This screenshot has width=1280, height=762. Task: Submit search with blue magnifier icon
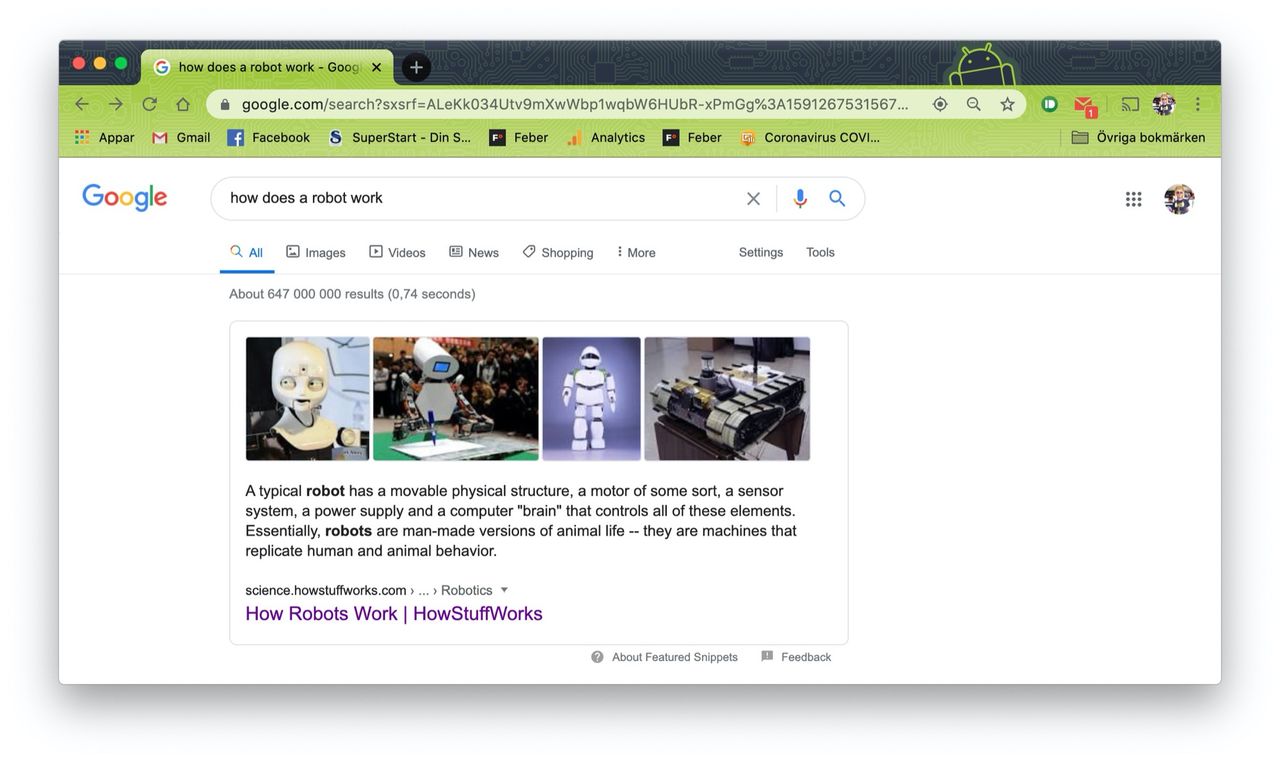pyautogui.click(x=837, y=198)
